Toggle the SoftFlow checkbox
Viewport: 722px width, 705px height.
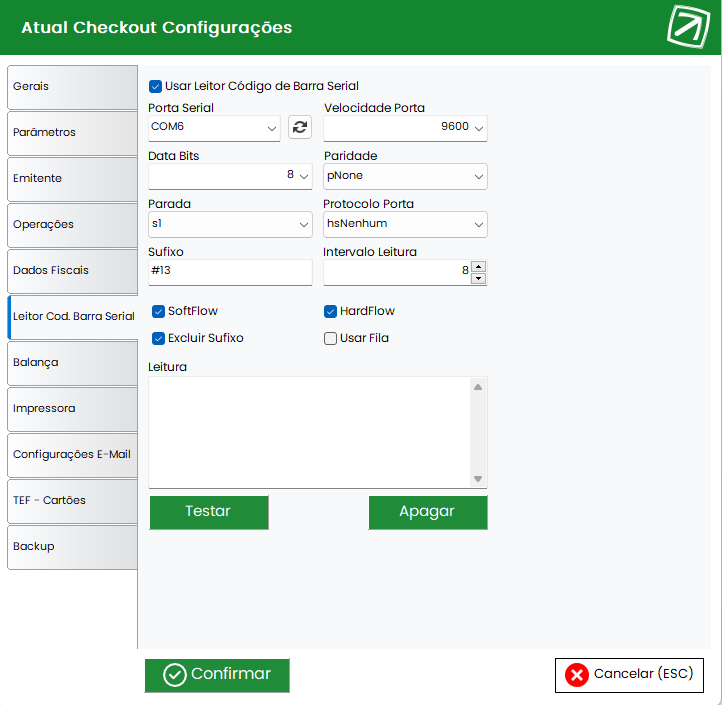pyautogui.click(x=158, y=312)
